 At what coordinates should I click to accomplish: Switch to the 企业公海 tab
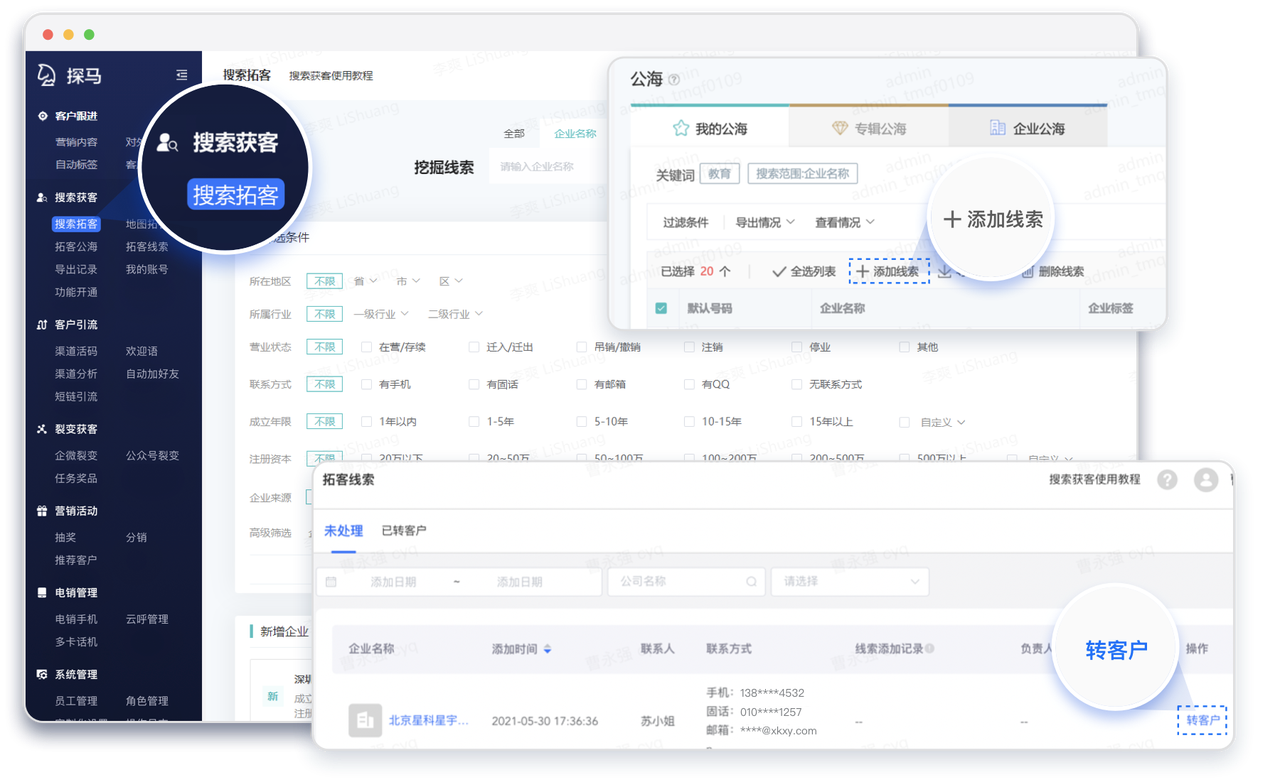click(x=1027, y=127)
